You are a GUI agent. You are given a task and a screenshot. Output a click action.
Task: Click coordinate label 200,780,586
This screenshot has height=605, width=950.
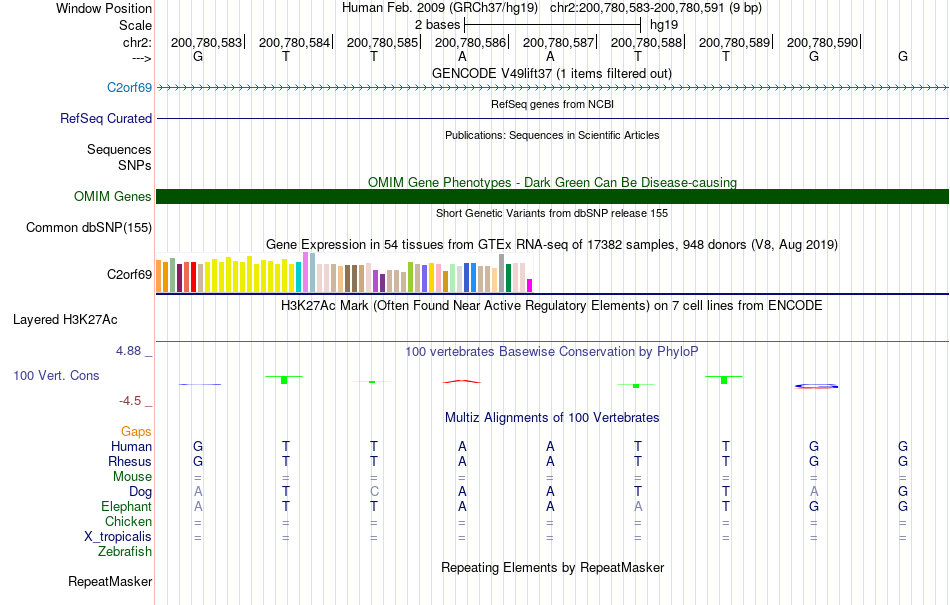tap(470, 42)
